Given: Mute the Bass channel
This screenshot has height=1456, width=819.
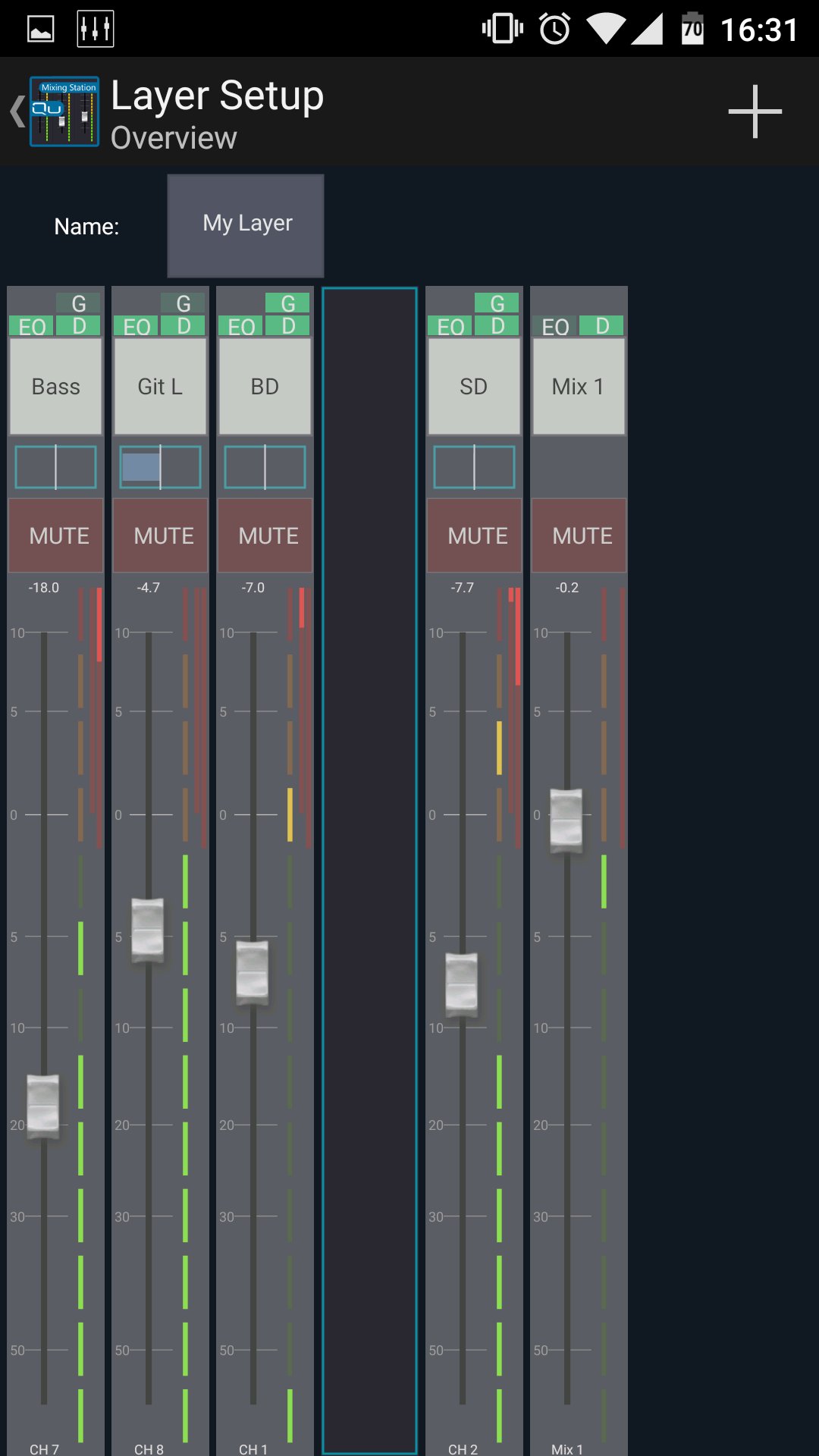Looking at the screenshot, I should [x=56, y=535].
